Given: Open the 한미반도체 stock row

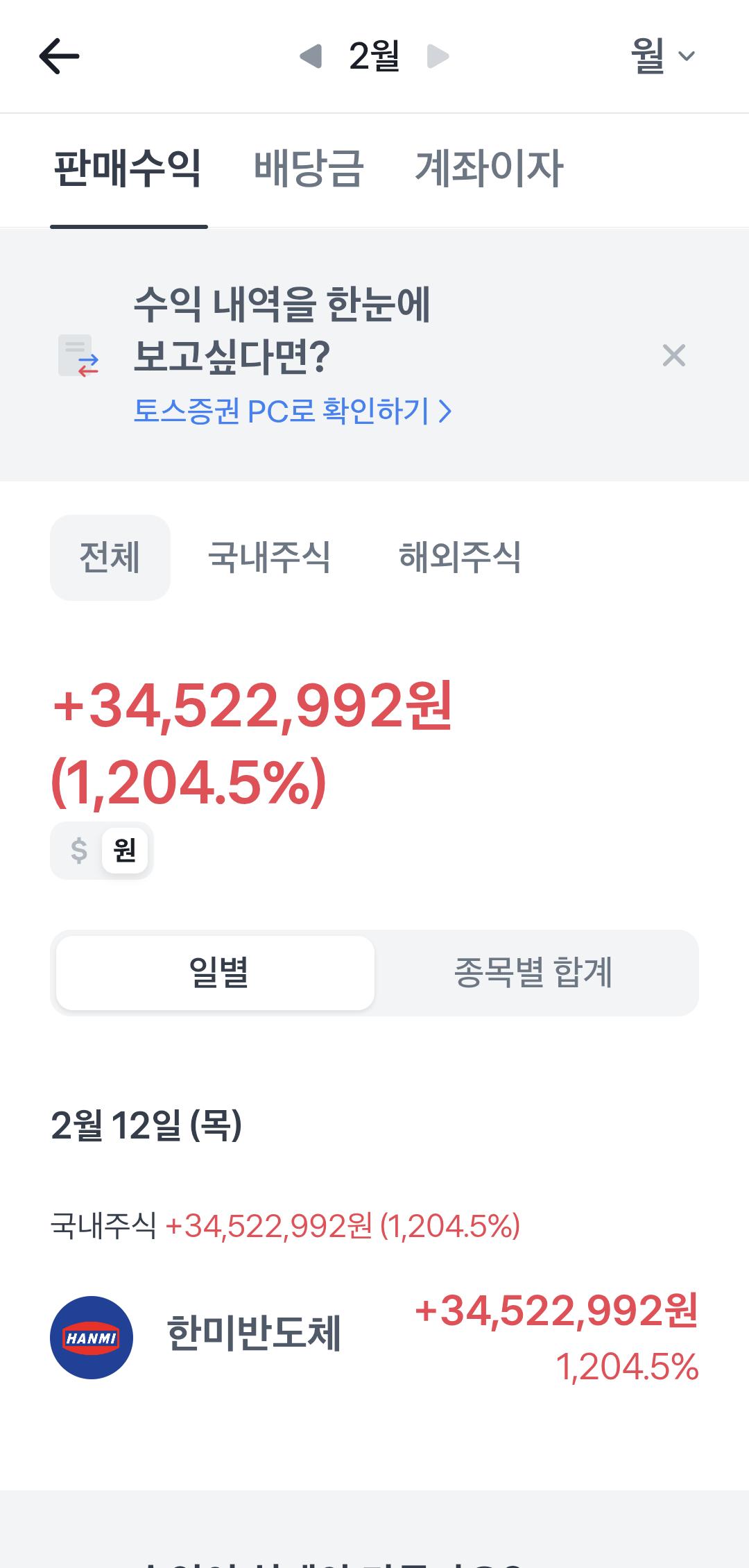Looking at the screenshot, I should point(374,1336).
